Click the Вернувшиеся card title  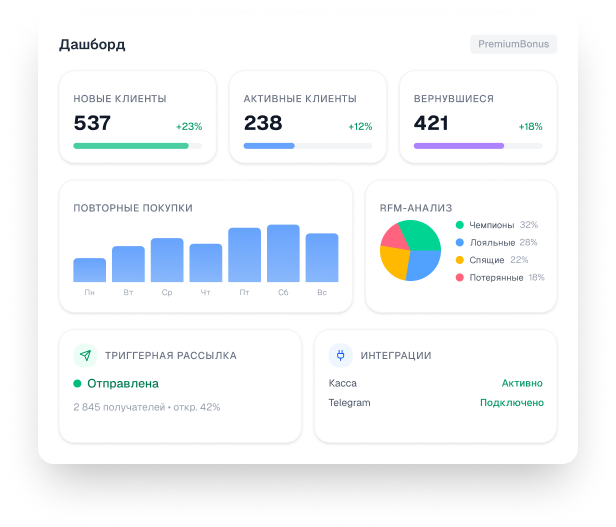[454, 99]
